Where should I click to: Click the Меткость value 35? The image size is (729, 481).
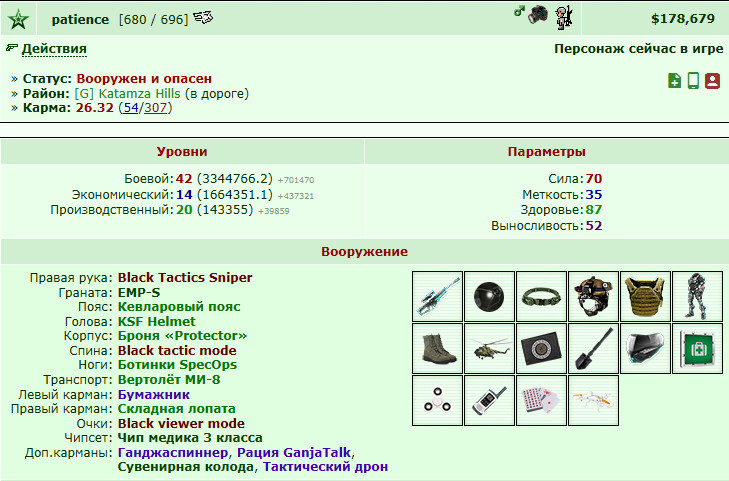point(594,194)
